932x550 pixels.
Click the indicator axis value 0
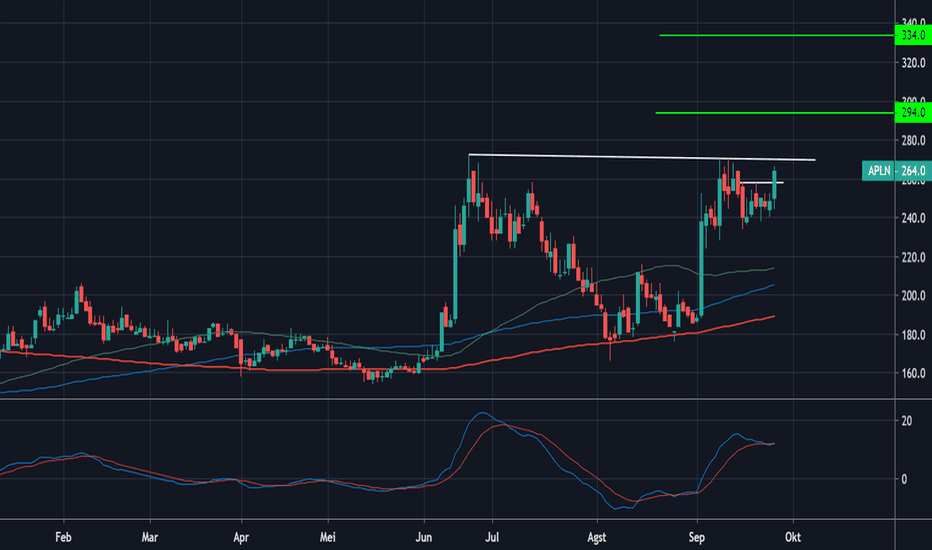point(904,479)
